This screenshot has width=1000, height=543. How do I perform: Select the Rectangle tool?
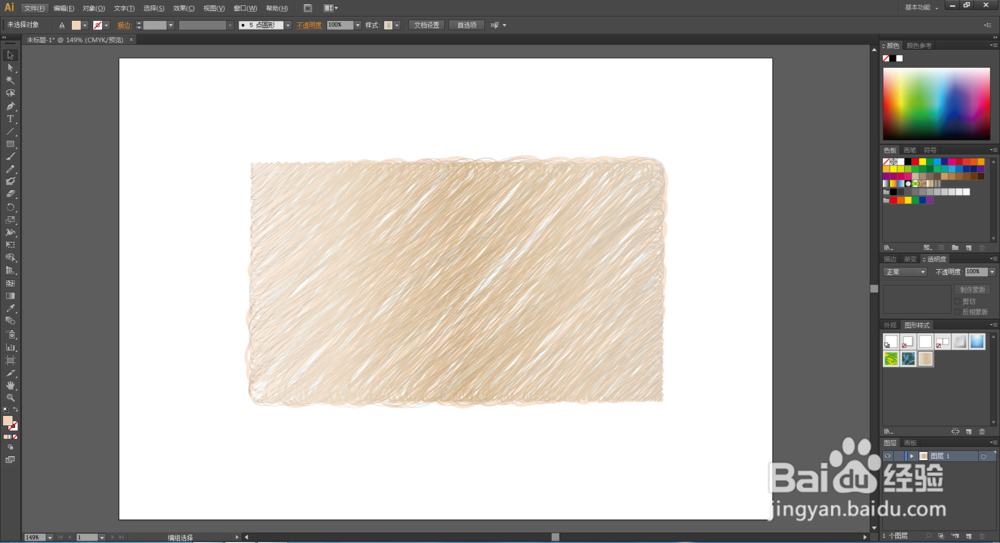coord(10,144)
